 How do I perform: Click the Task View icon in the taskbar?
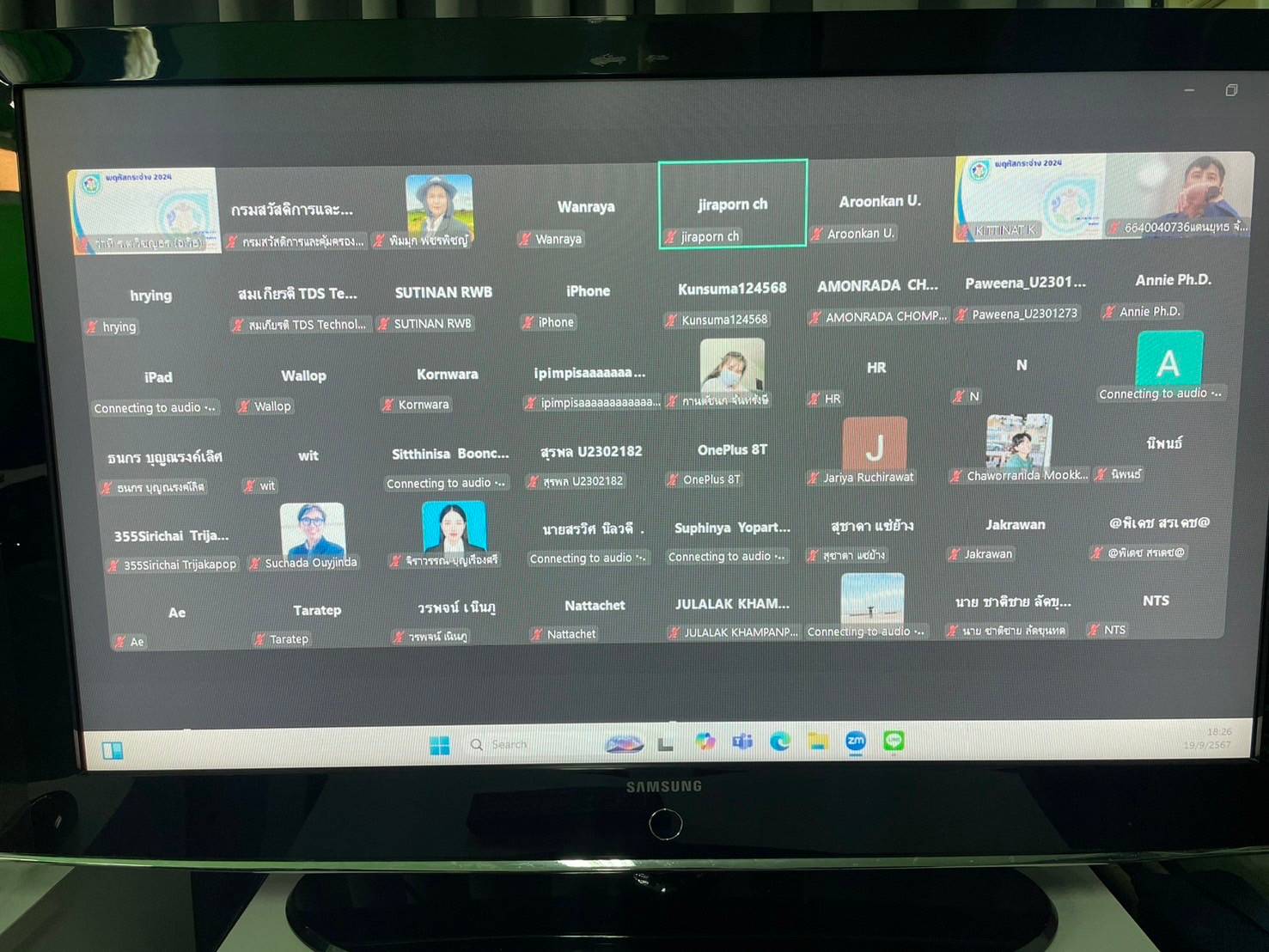(666, 744)
